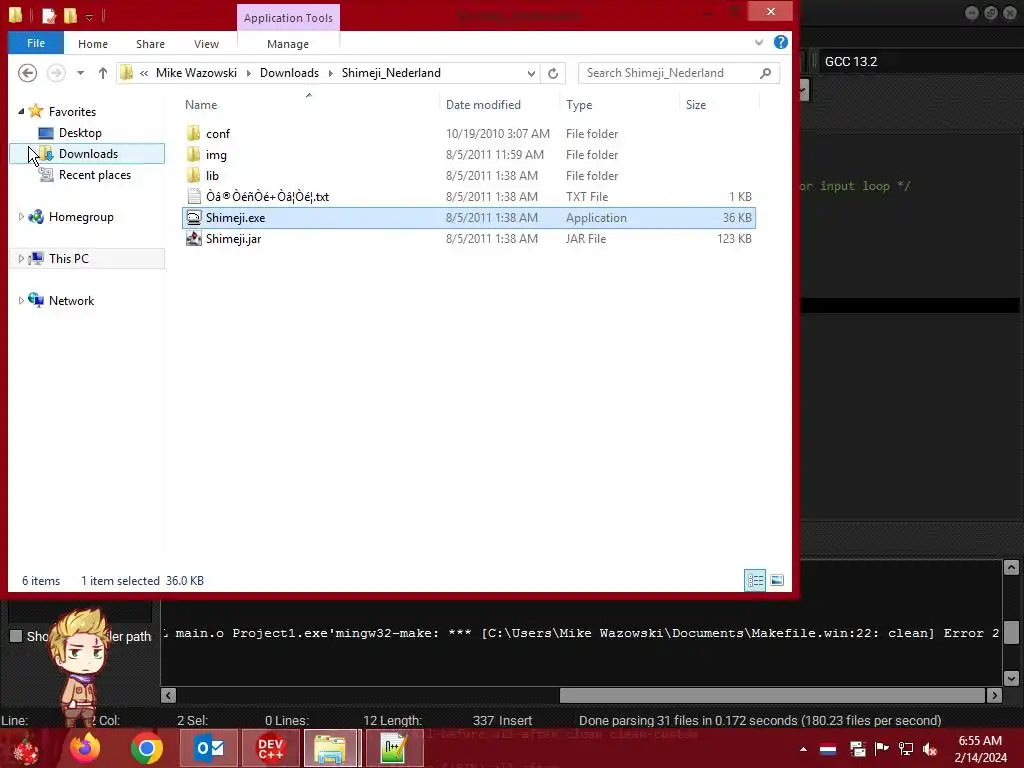Switch to the Home ribbon tab
Screen dimensions: 1024x768
(93, 44)
